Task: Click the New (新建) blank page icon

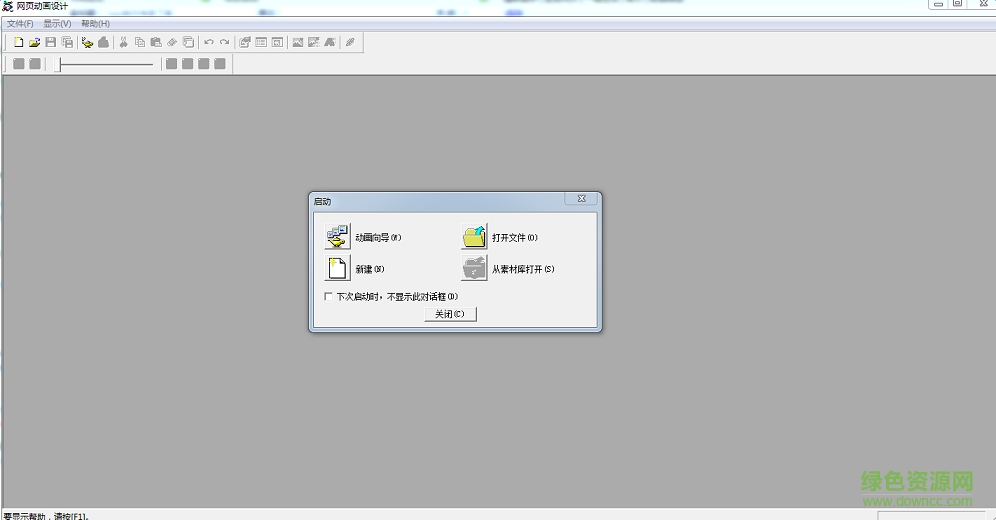Action: click(337, 269)
